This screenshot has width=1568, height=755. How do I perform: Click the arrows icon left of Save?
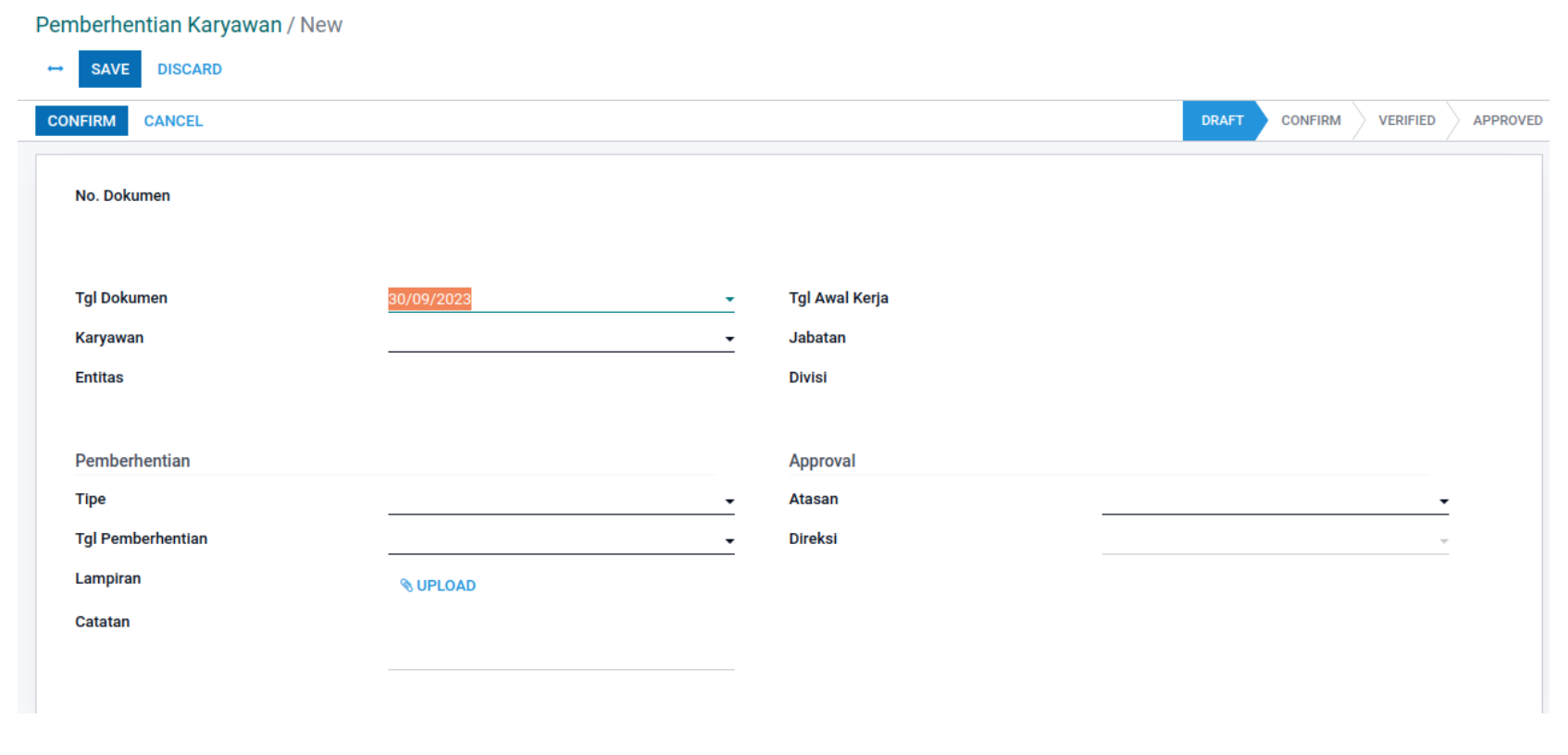click(56, 69)
